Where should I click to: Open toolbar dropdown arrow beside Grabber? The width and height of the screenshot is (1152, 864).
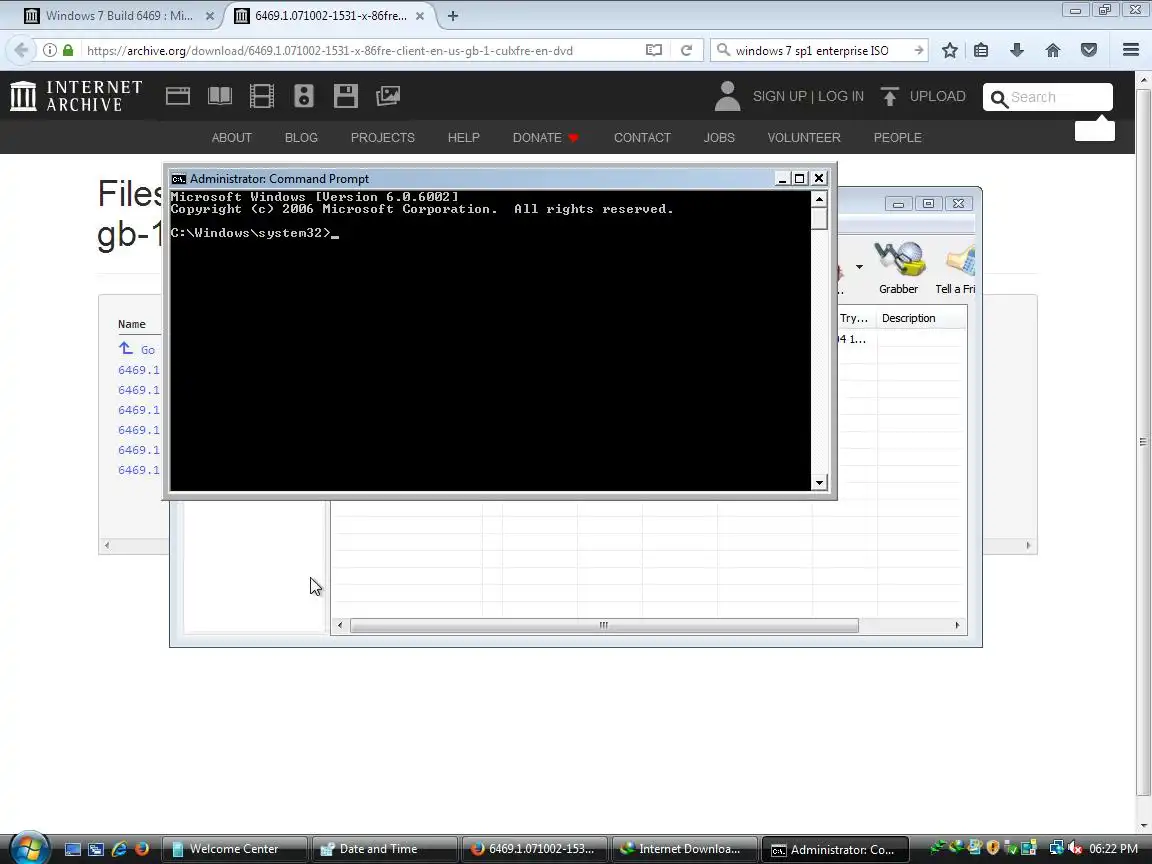point(859,267)
